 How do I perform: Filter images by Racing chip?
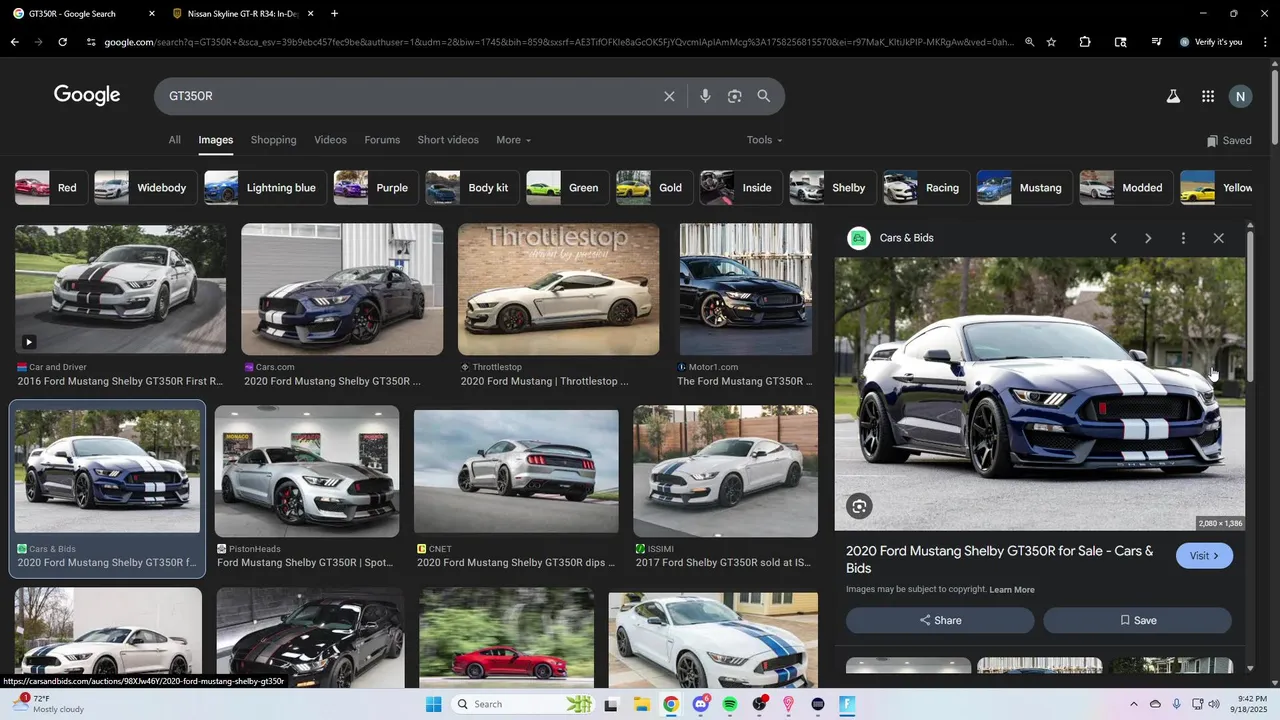926,188
